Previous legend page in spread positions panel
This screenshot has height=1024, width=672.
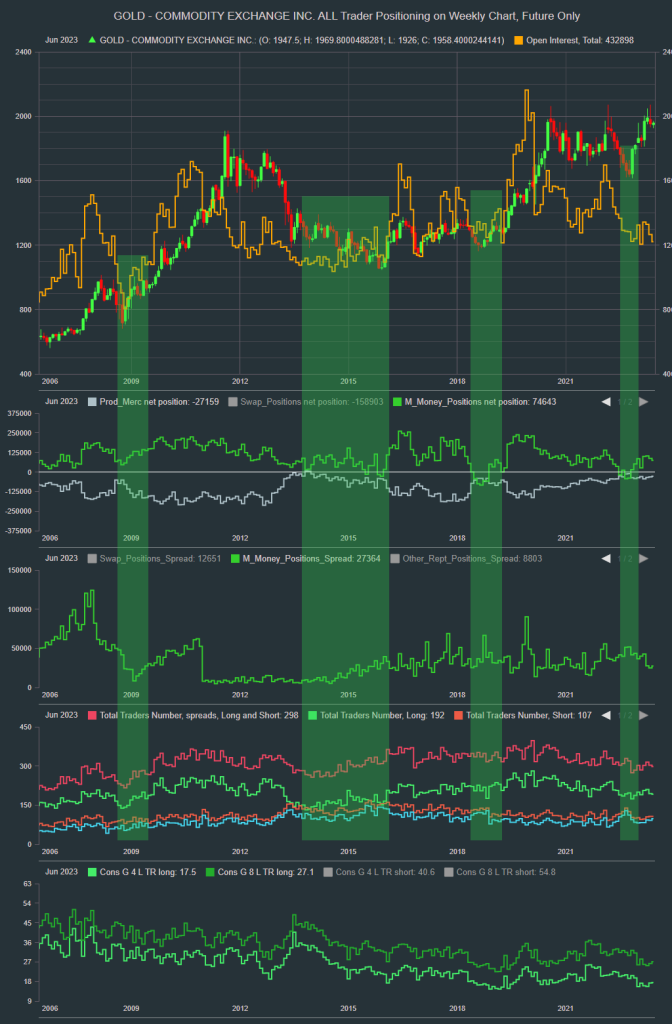click(x=605, y=558)
